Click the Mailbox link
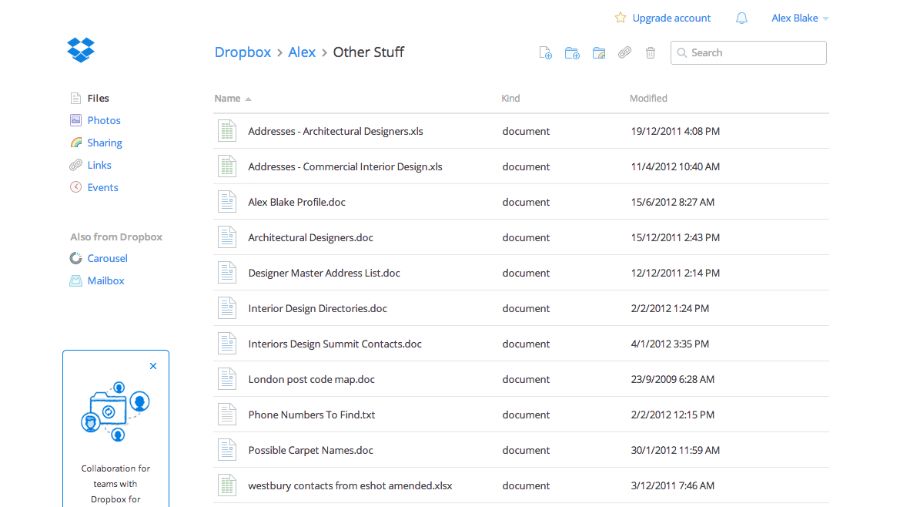 105,281
